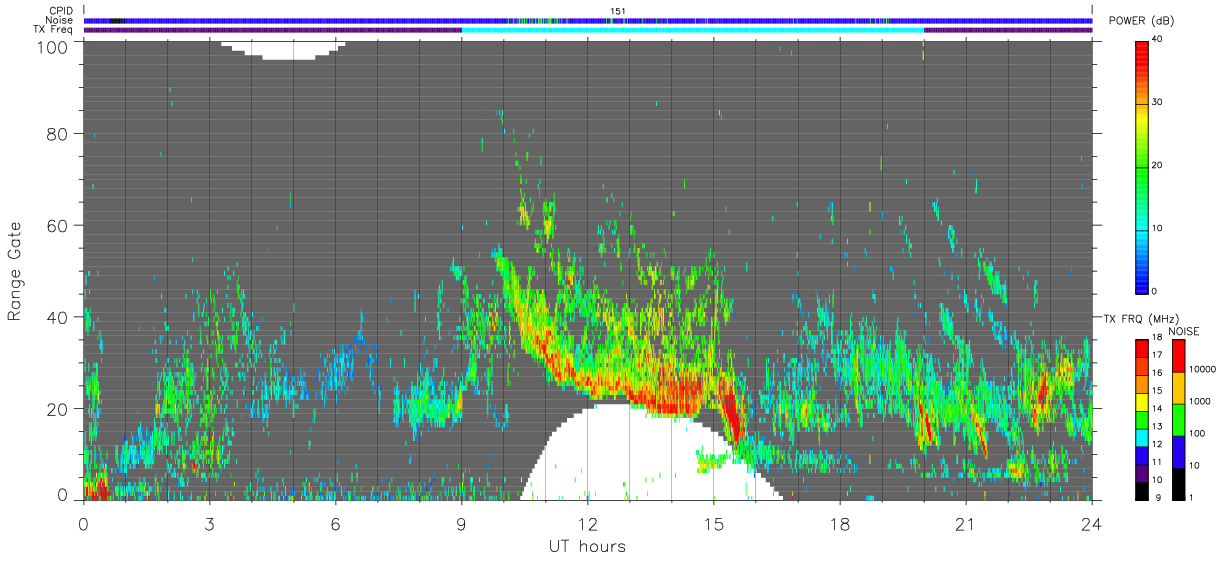Click the Range Gate y-axis title
The width and height of the screenshot is (1228, 567).
tap(15, 270)
